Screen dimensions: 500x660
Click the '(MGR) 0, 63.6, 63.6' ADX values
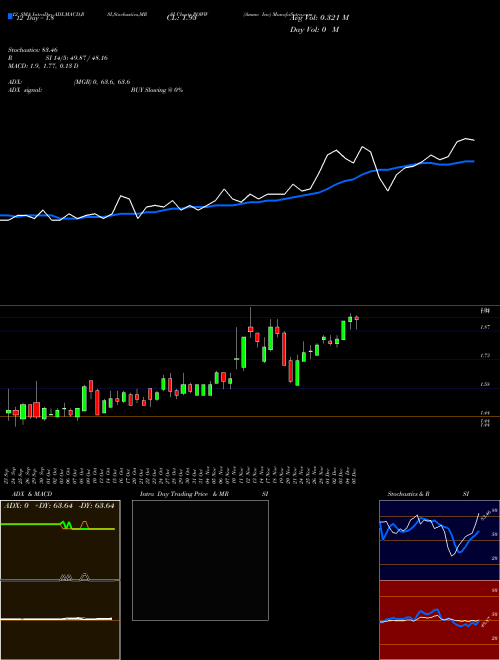[101, 82]
